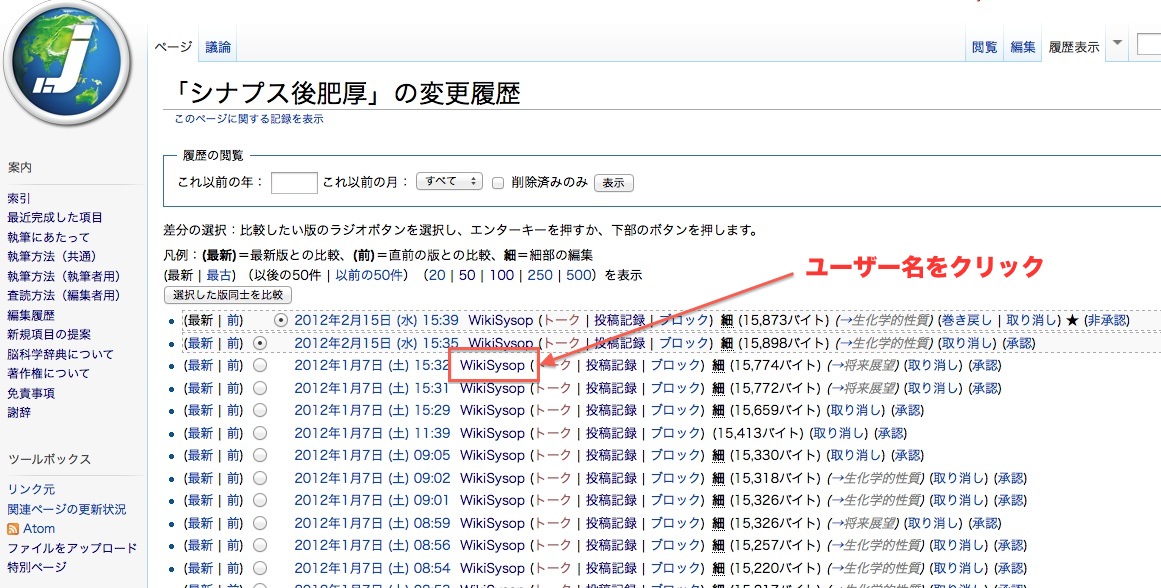1161x588 pixels.
Task: Toggle the 削除済みのみ checkbox
Action: tap(497, 182)
